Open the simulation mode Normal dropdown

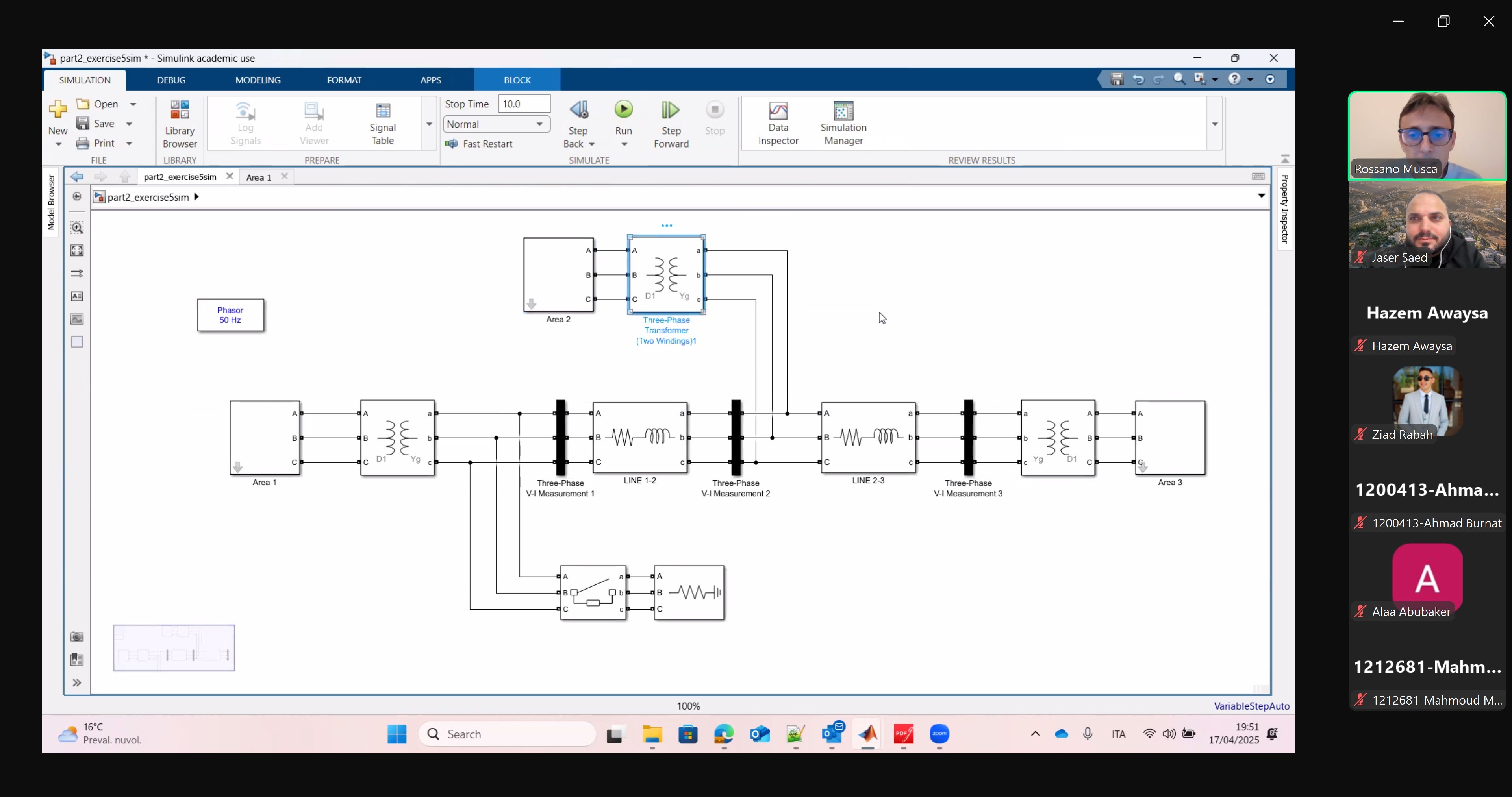click(496, 124)
